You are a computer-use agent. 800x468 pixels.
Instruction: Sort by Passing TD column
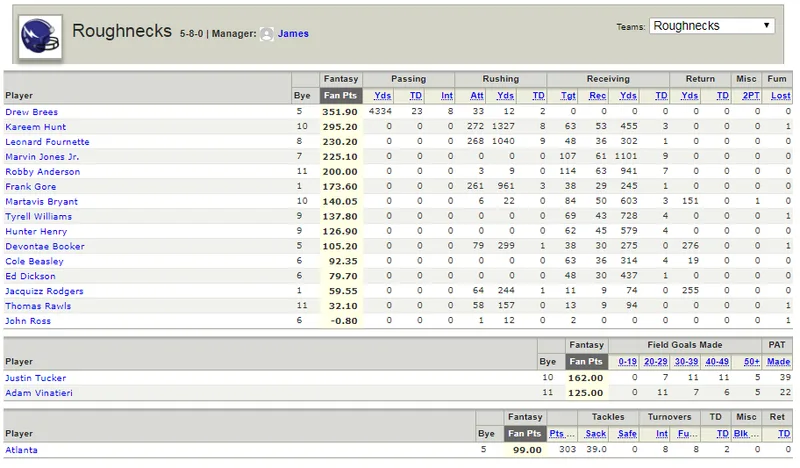tap(416, 95)
